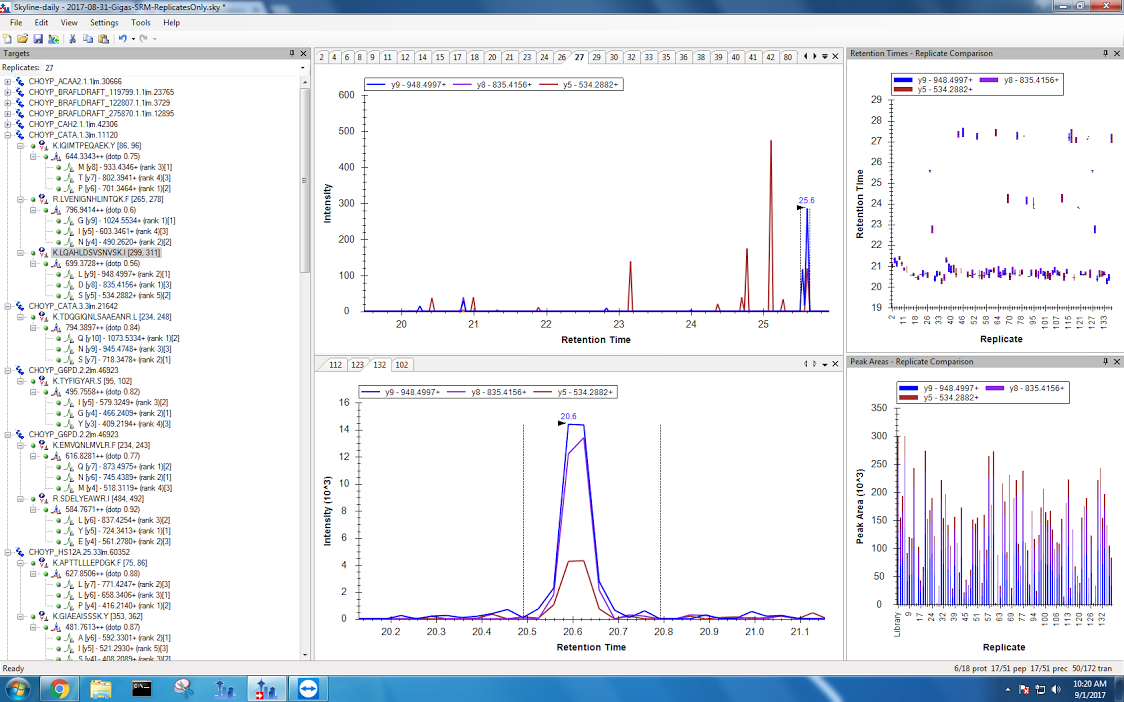The width and height of the screenshot is (1124, 702).
Task: Save the document with the floppy icon
Action: click(37, 38)
